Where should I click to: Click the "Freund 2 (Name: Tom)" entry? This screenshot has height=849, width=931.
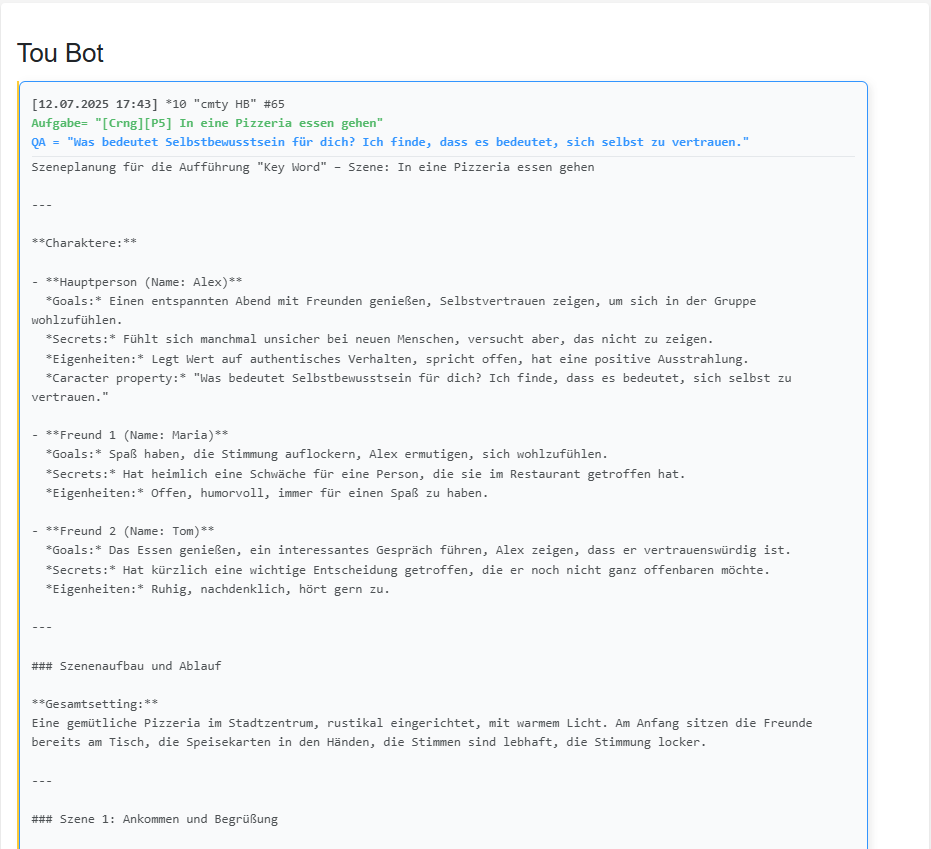point(129,531)
